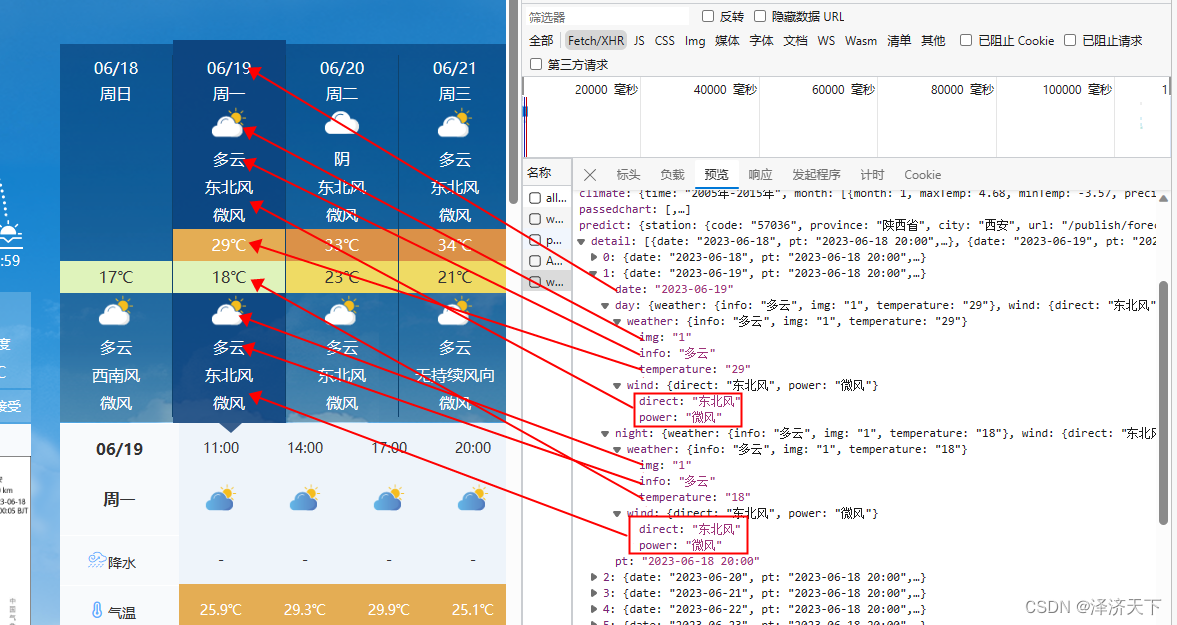The height and width of the screenshot is (625, 1177).
Task: Select the 06/18 周日 forecast column
Action: (116, 233)
